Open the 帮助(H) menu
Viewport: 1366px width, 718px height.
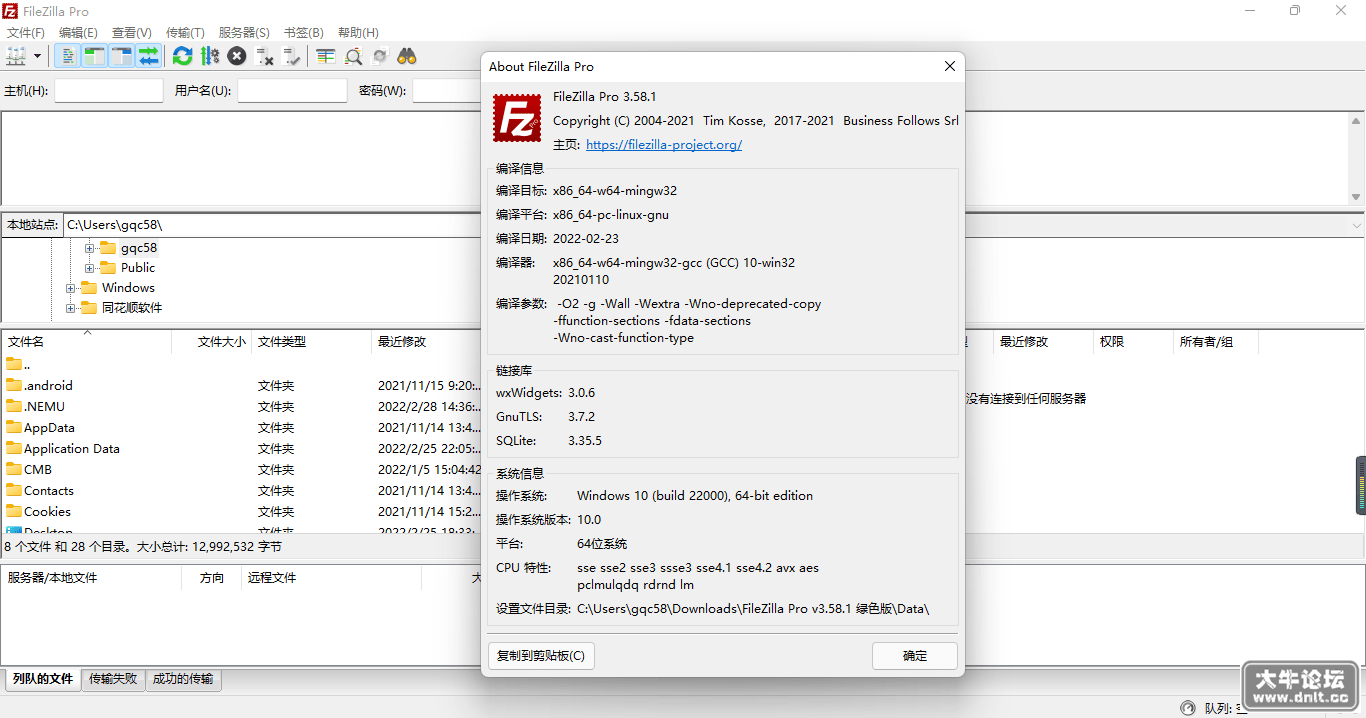358,33
